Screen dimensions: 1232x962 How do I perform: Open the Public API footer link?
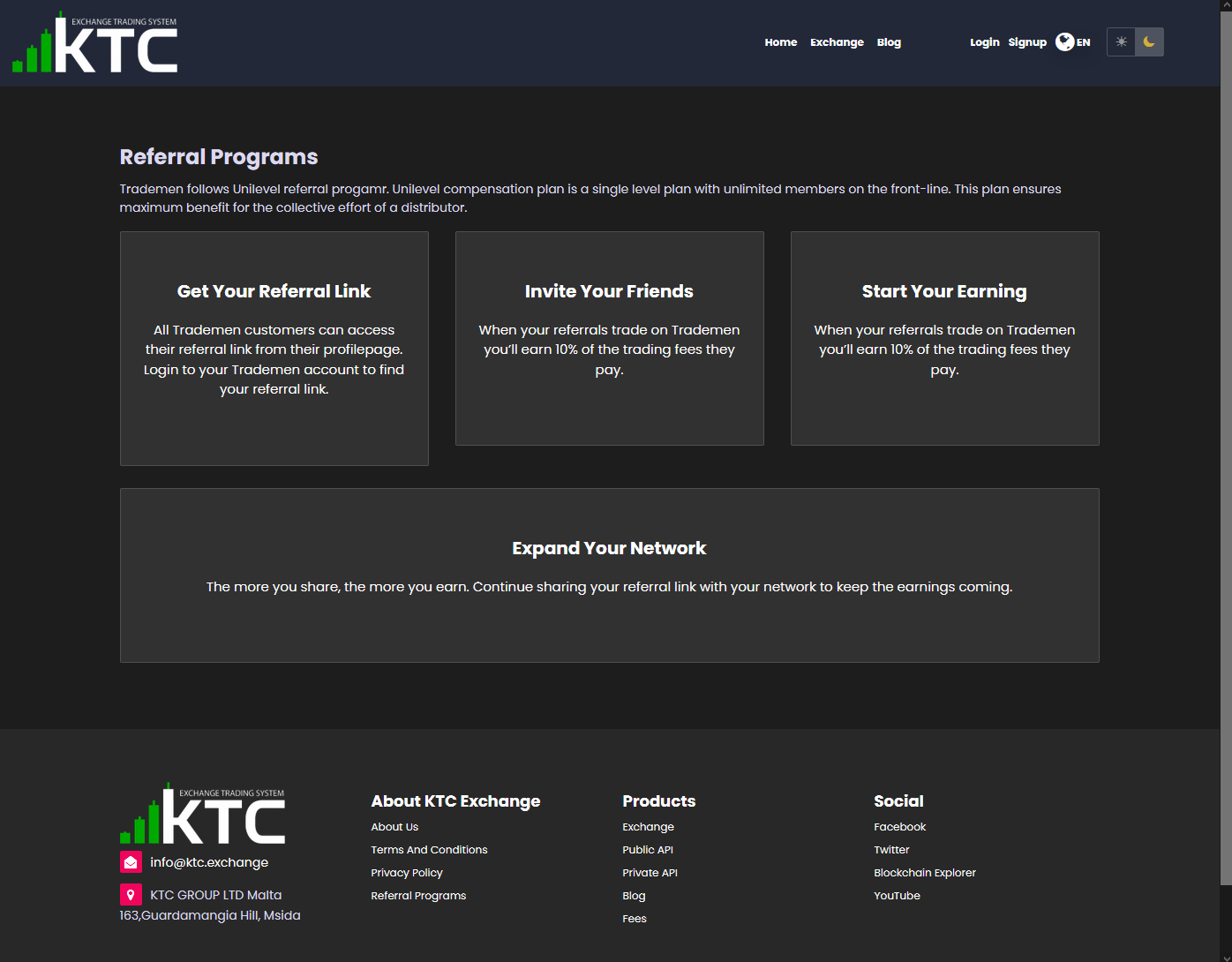[648, 850]
